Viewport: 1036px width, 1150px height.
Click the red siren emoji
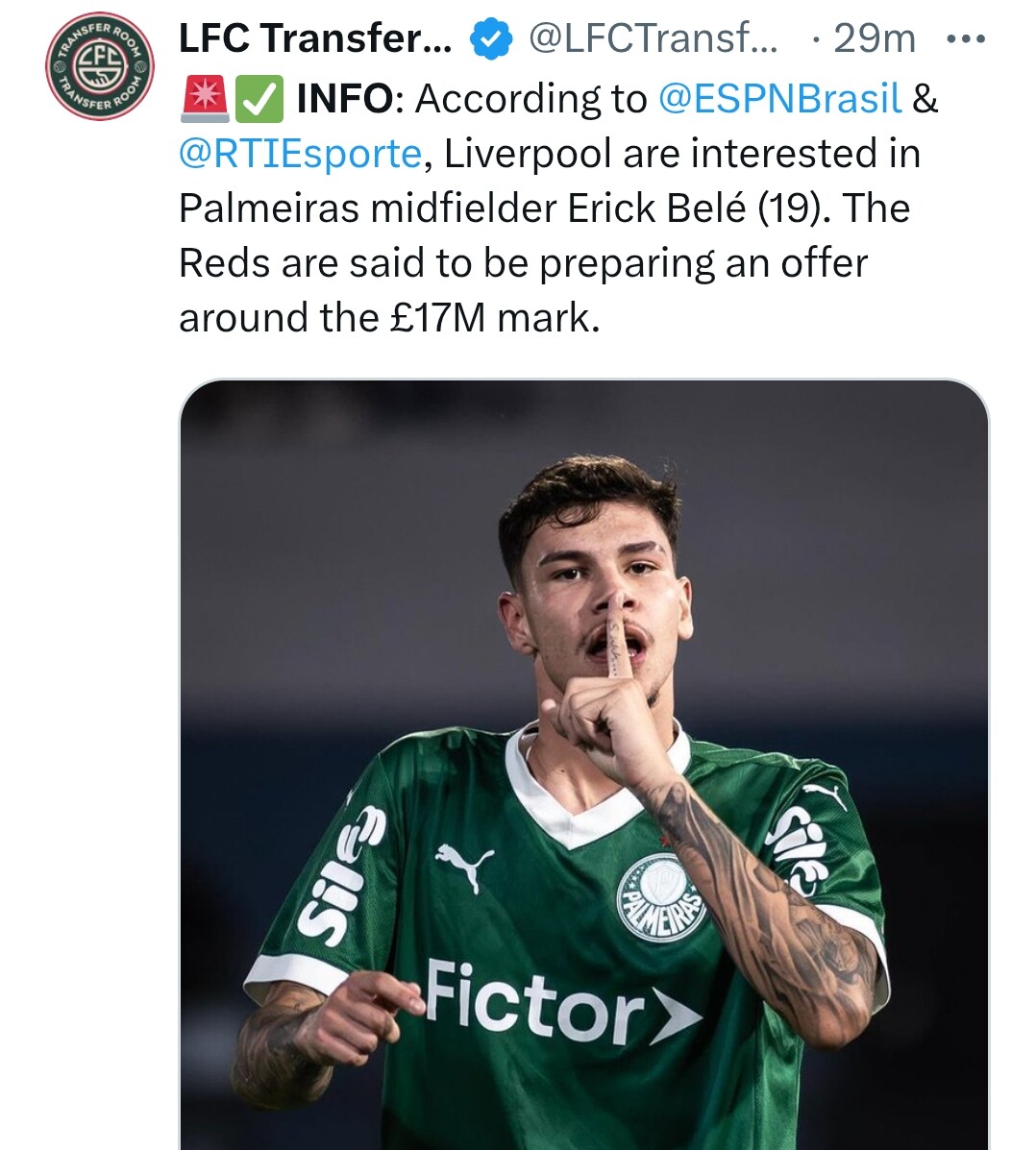tap(203, 99)
